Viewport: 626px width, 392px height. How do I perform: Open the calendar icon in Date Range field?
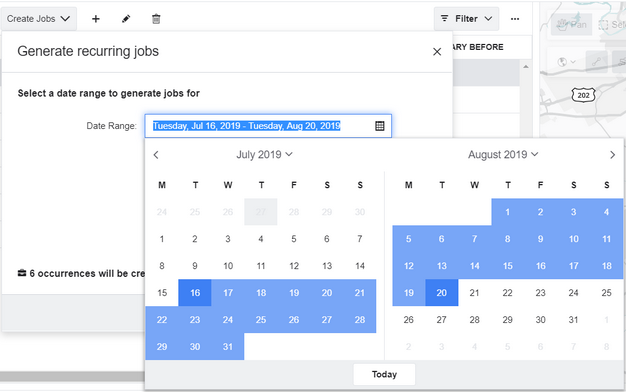point(380,126)
